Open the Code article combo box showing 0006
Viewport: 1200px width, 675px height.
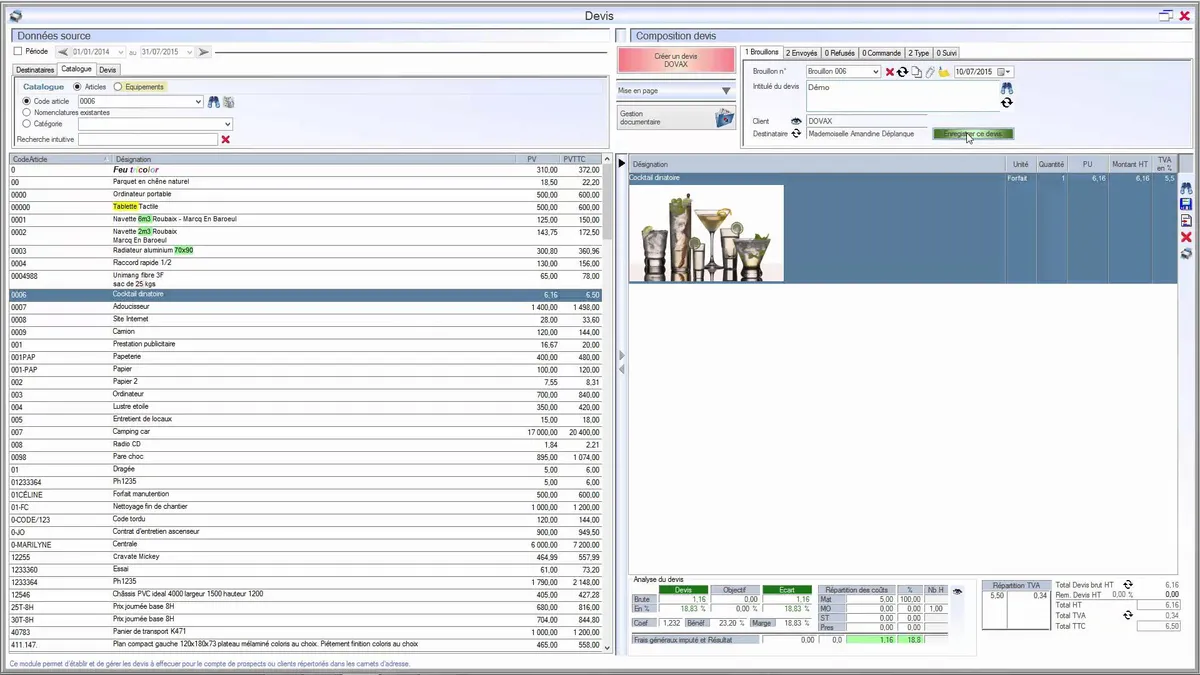[x=199, y=101]
